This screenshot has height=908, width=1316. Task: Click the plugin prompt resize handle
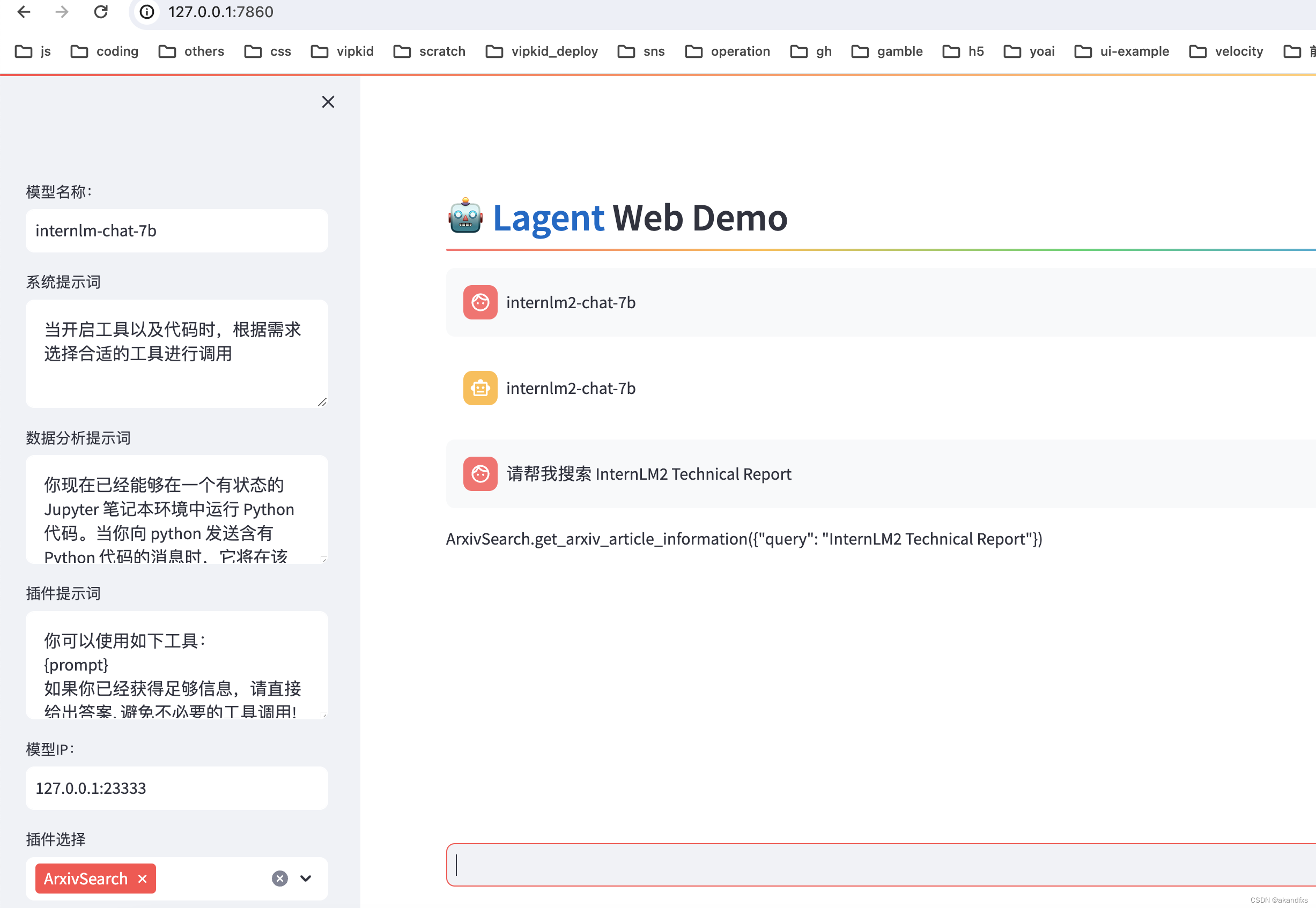[x=323, y=715]
